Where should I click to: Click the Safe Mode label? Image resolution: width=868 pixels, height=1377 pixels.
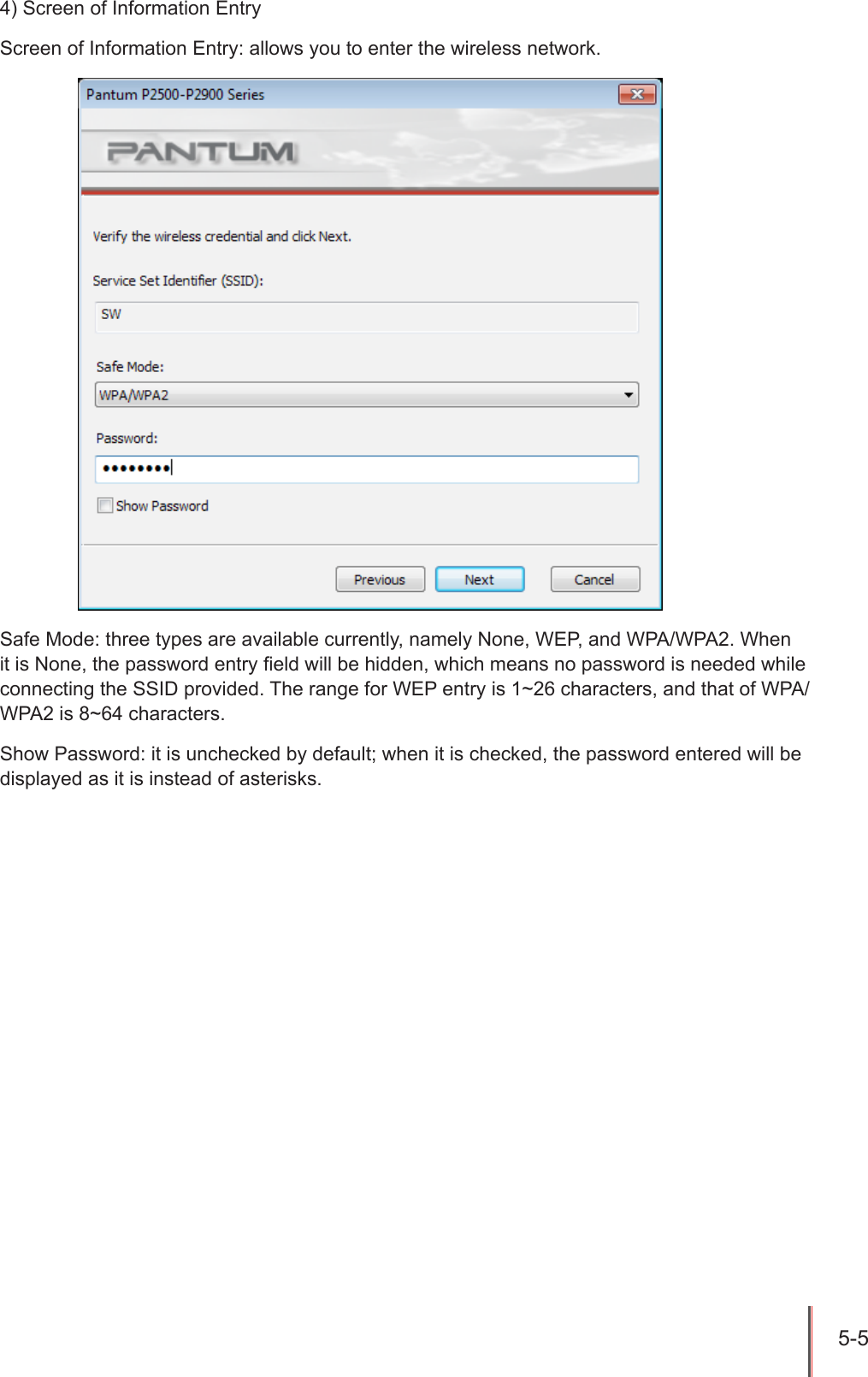tap(130, 366)
